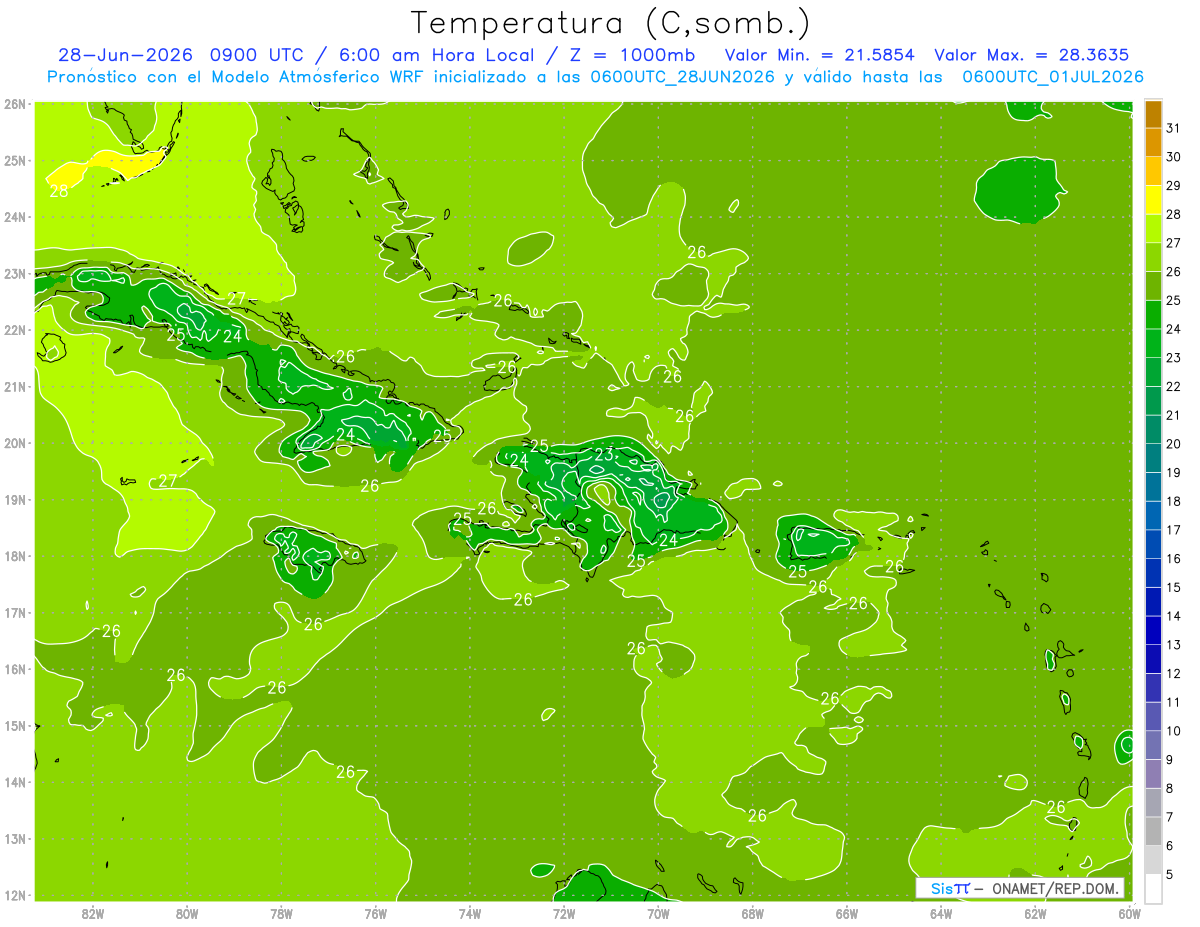Click the '66W' longitude axis label

[x=846, y=913]
